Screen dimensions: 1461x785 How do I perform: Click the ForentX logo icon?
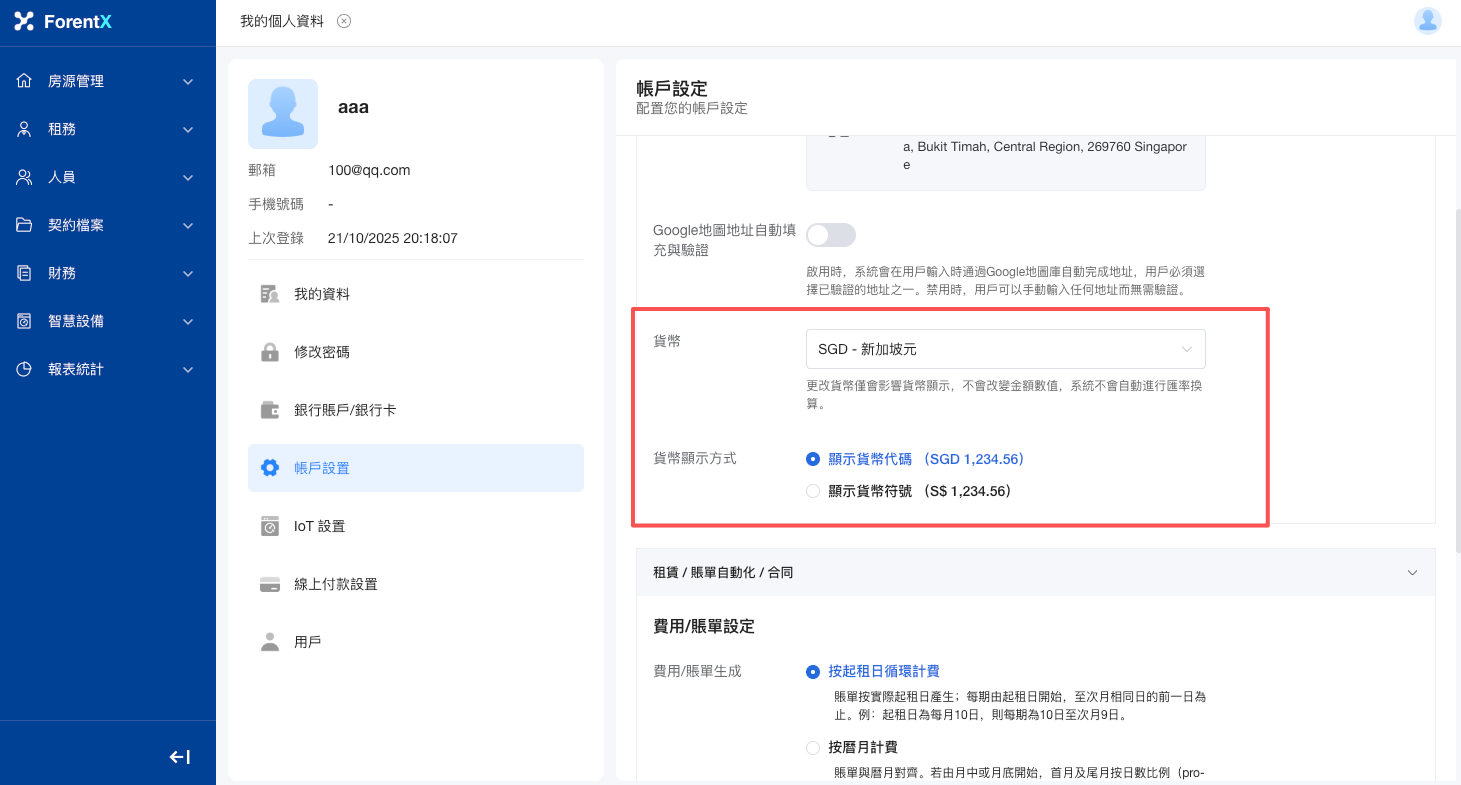24,21
